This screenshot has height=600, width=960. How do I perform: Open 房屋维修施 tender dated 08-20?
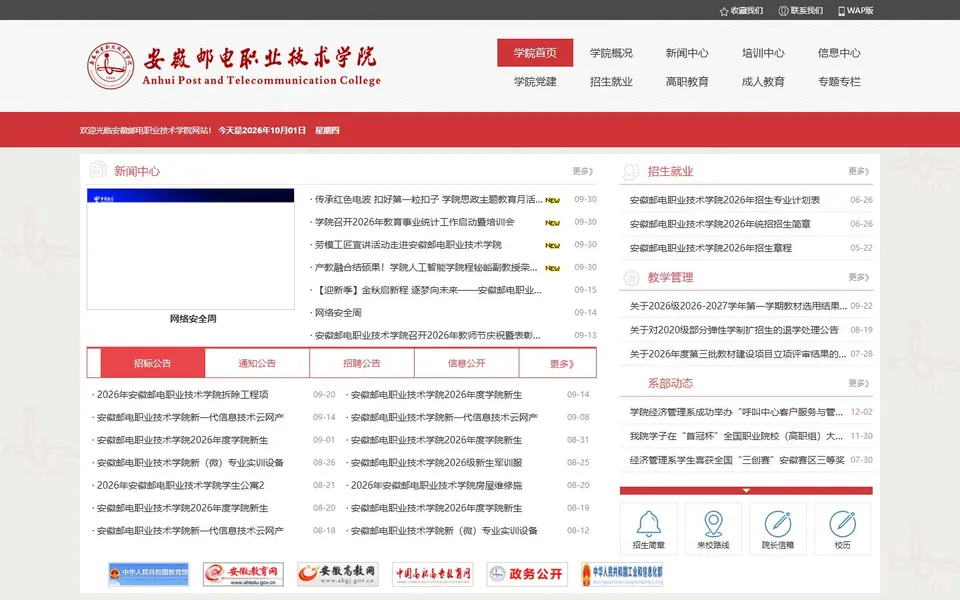coord(436,486)
